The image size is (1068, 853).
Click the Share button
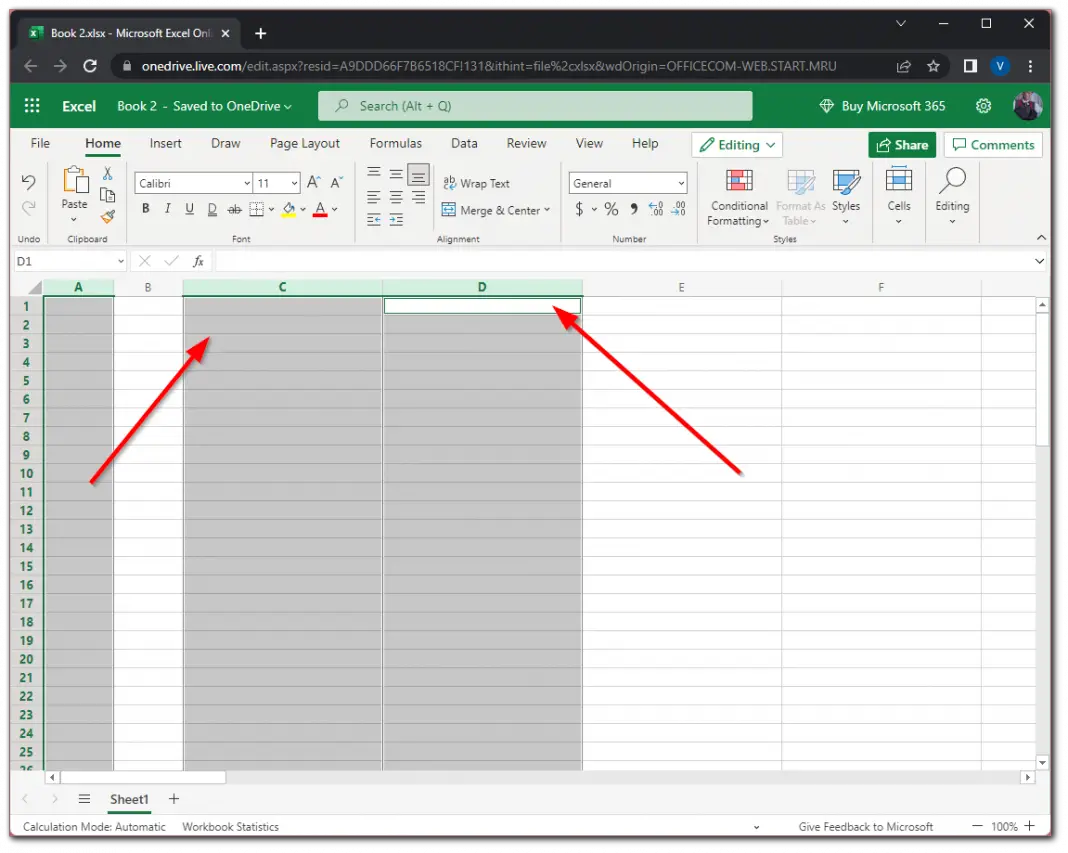coord(901,144)
